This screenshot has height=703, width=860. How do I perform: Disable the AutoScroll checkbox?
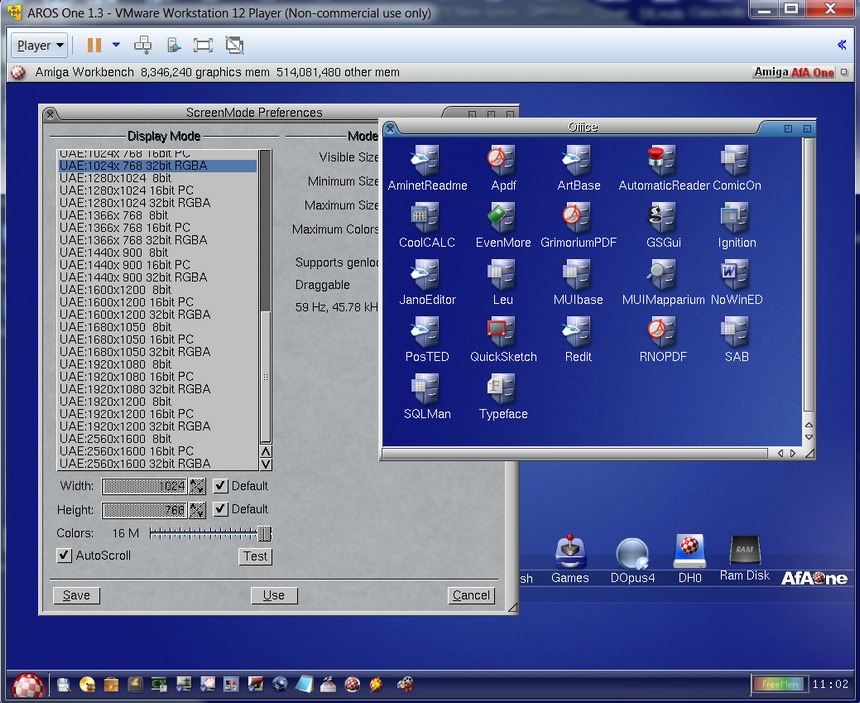64,555
